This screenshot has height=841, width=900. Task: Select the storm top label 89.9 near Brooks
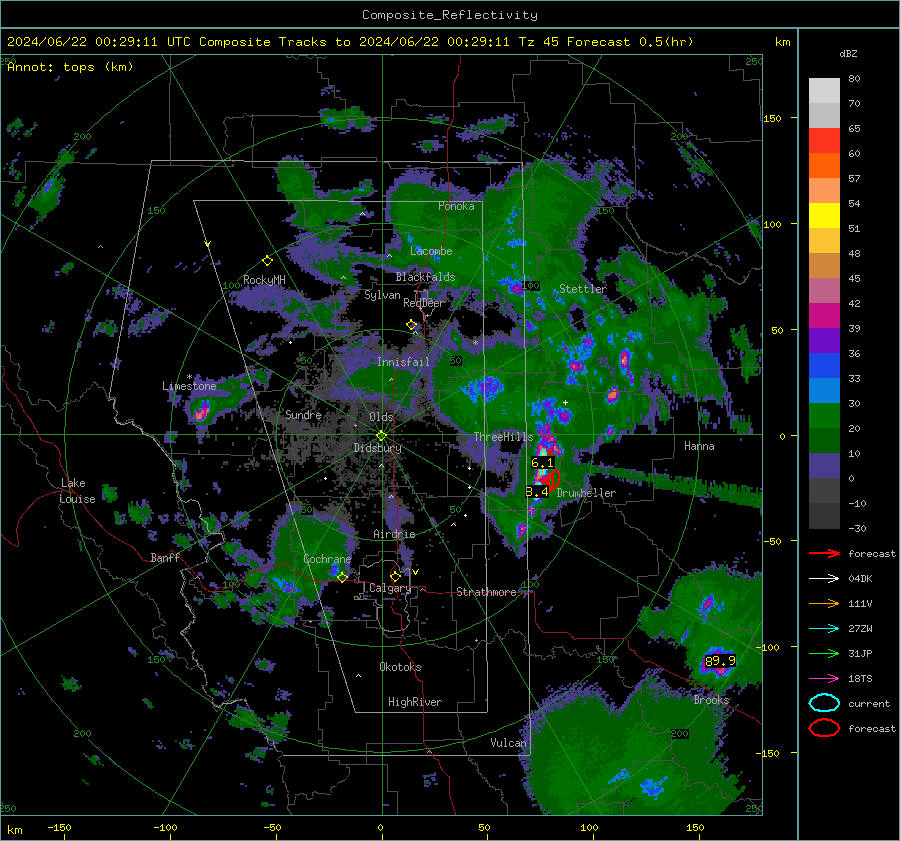pos(720,661)
